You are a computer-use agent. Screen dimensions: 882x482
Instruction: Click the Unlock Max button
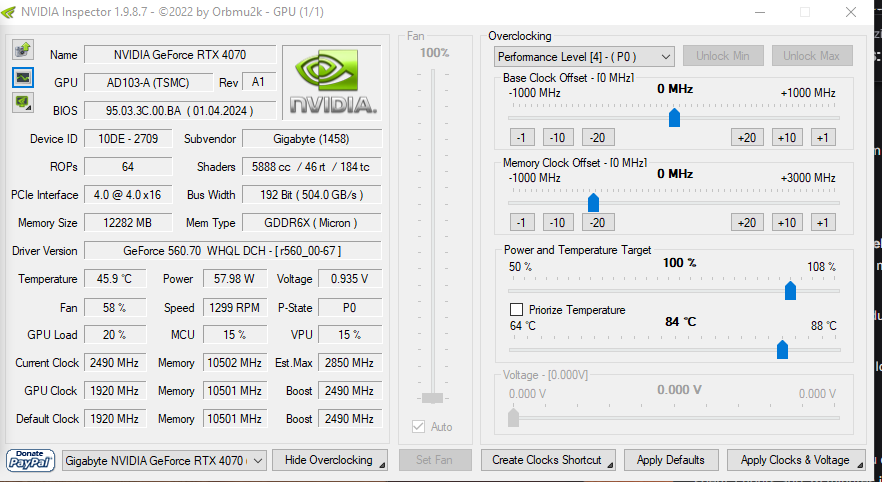(811, 56)
